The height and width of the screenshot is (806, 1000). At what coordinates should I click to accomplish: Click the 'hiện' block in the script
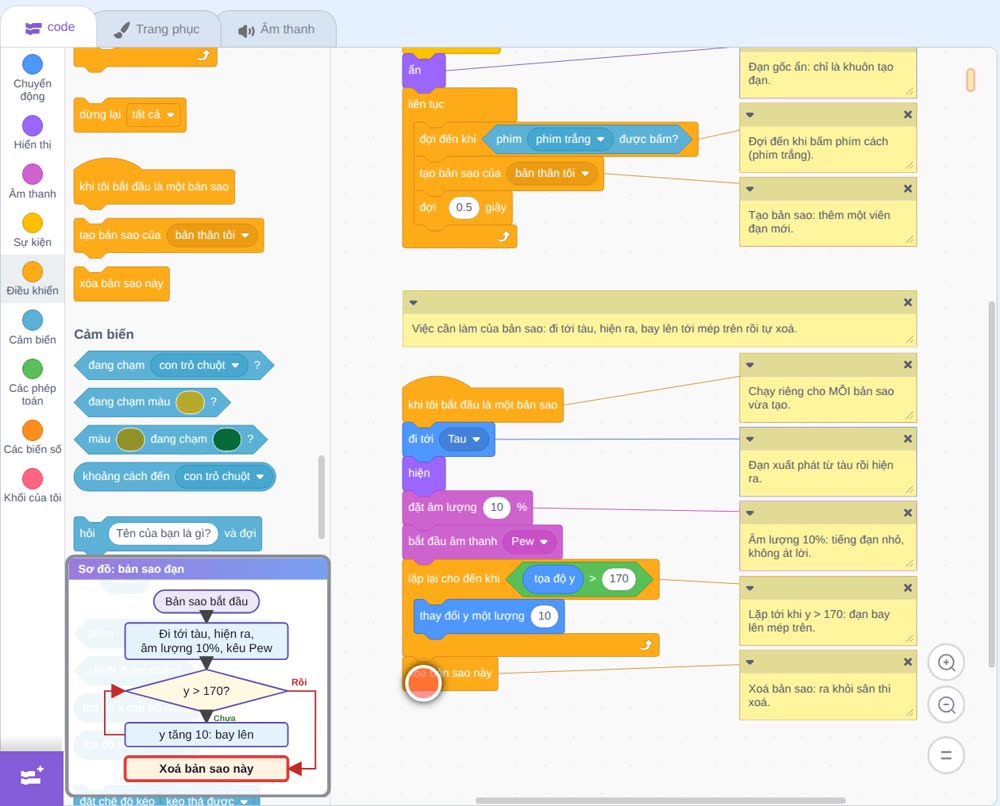tap(423, 473)
